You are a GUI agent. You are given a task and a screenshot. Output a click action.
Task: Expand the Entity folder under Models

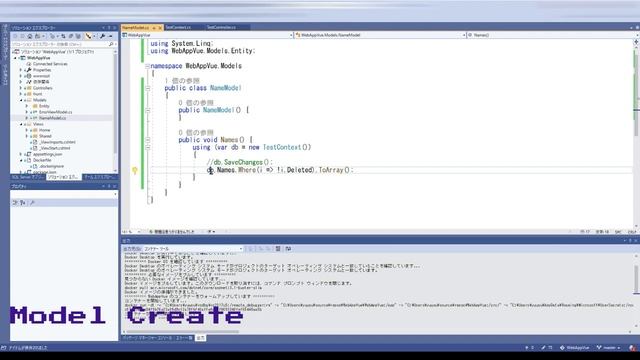click(x=27, y=106)
